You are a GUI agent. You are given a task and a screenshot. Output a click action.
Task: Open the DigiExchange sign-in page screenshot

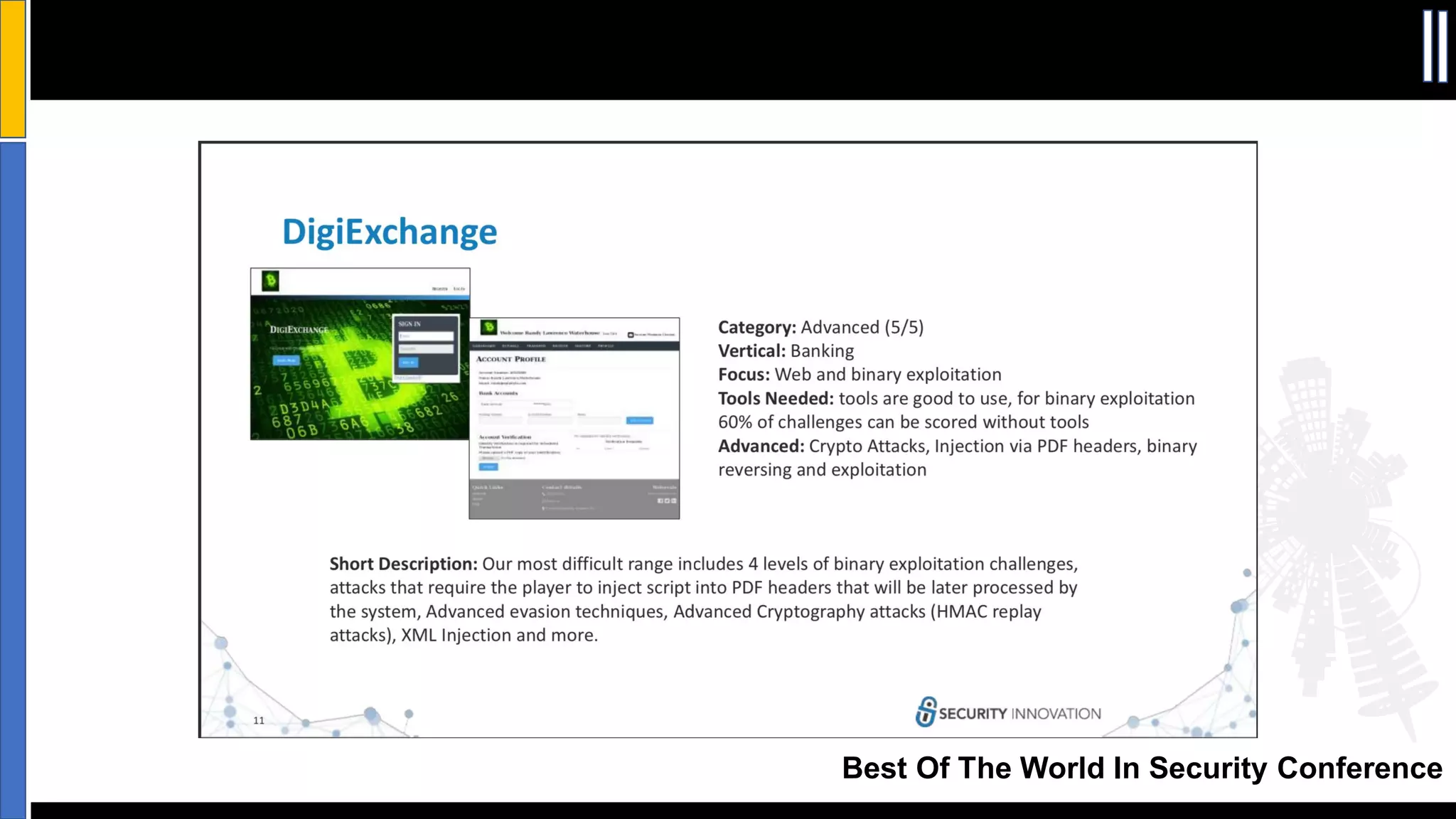[x=360, y=354]
